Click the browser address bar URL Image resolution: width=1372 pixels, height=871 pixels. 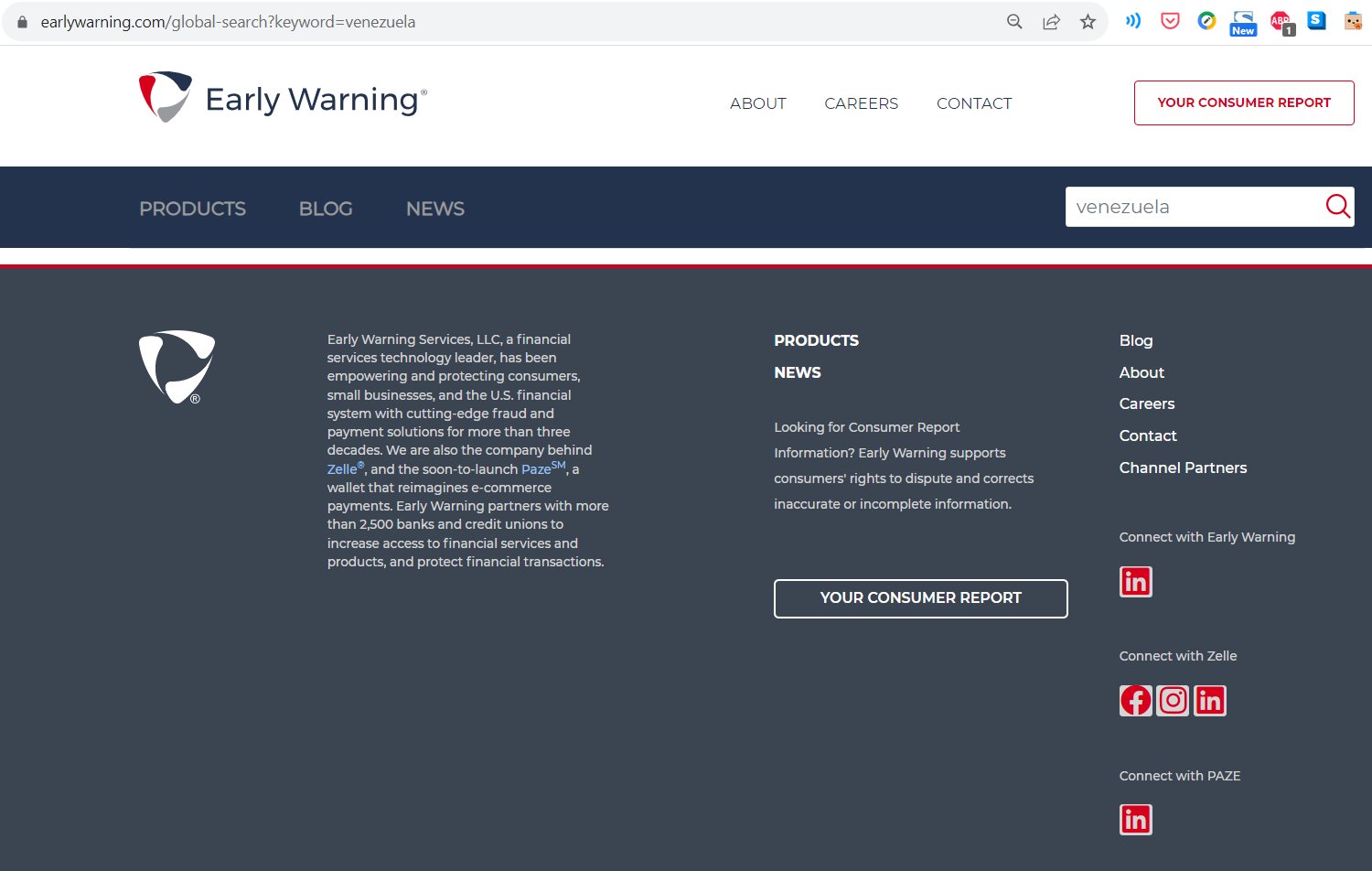click(228, 22)
